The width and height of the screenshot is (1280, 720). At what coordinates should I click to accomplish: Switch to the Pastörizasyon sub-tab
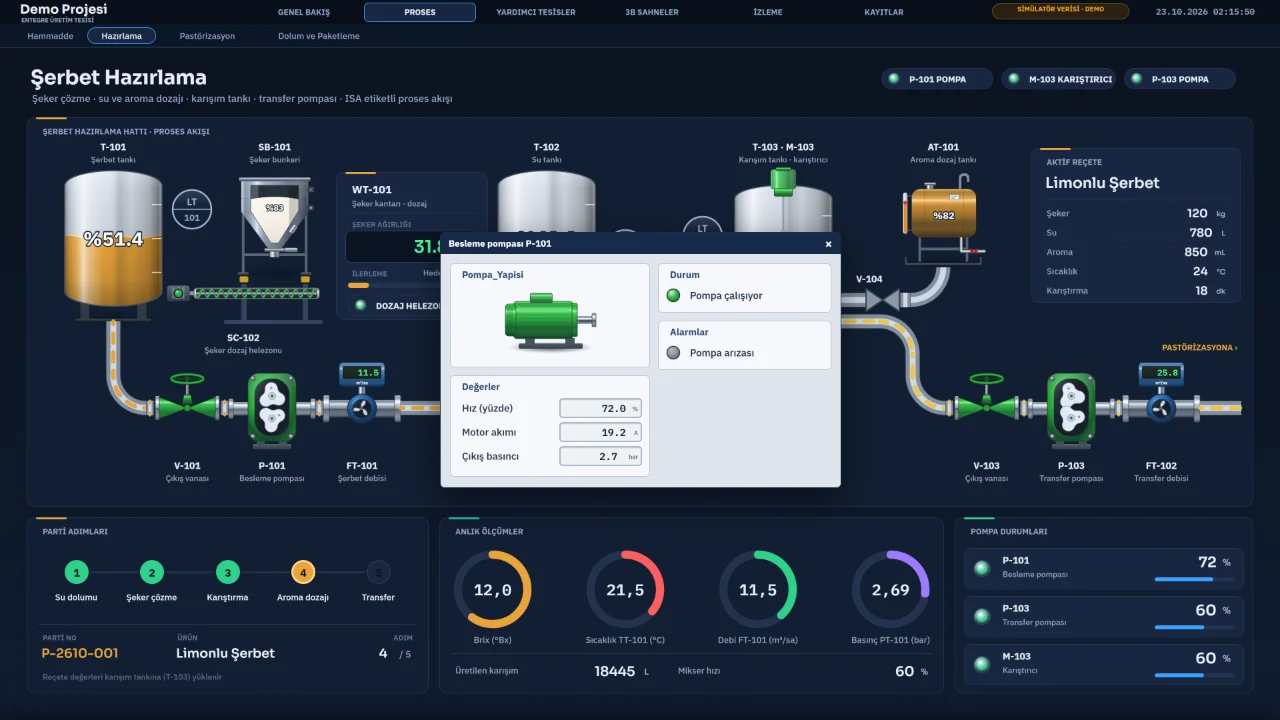point(207,36)
